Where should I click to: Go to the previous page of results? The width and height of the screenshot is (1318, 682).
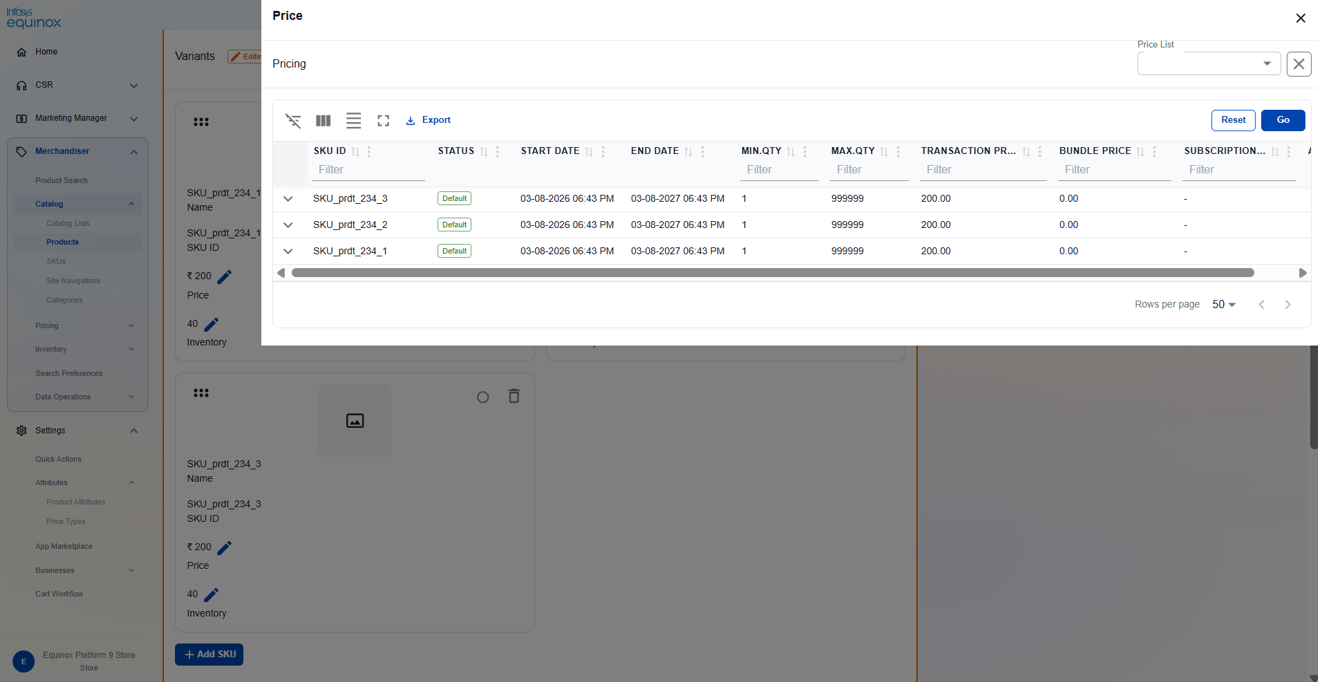1262,304
